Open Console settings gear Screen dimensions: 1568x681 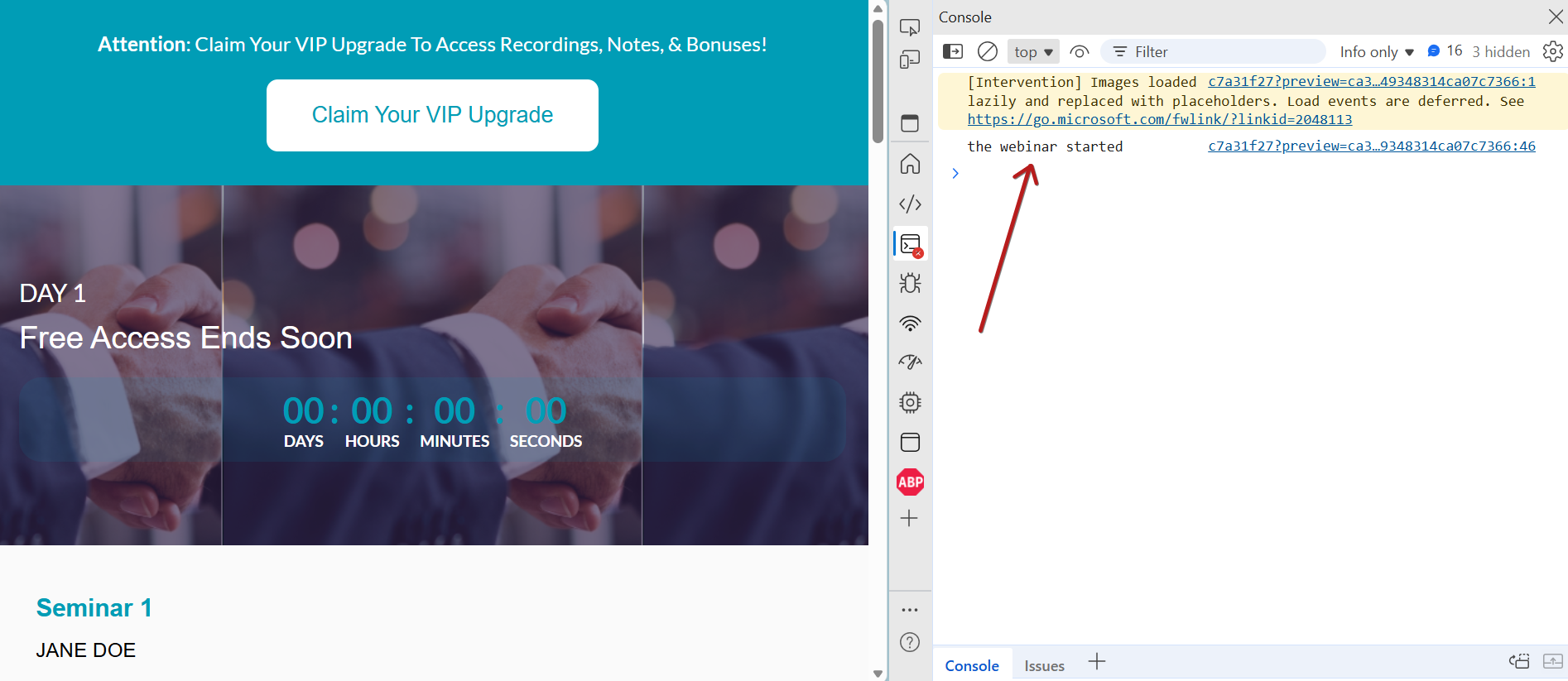pos(1553,51)
